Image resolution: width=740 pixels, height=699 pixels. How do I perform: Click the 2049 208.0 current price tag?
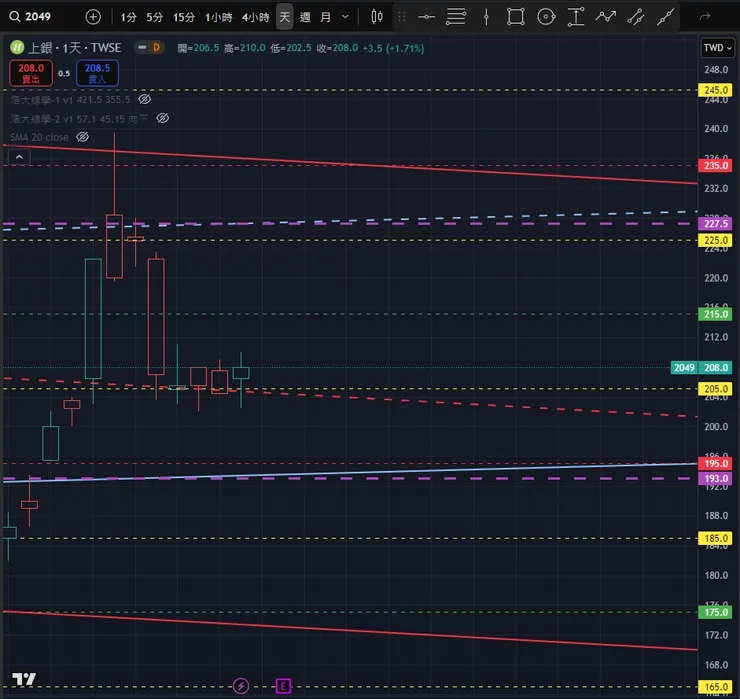coord(701,368)
